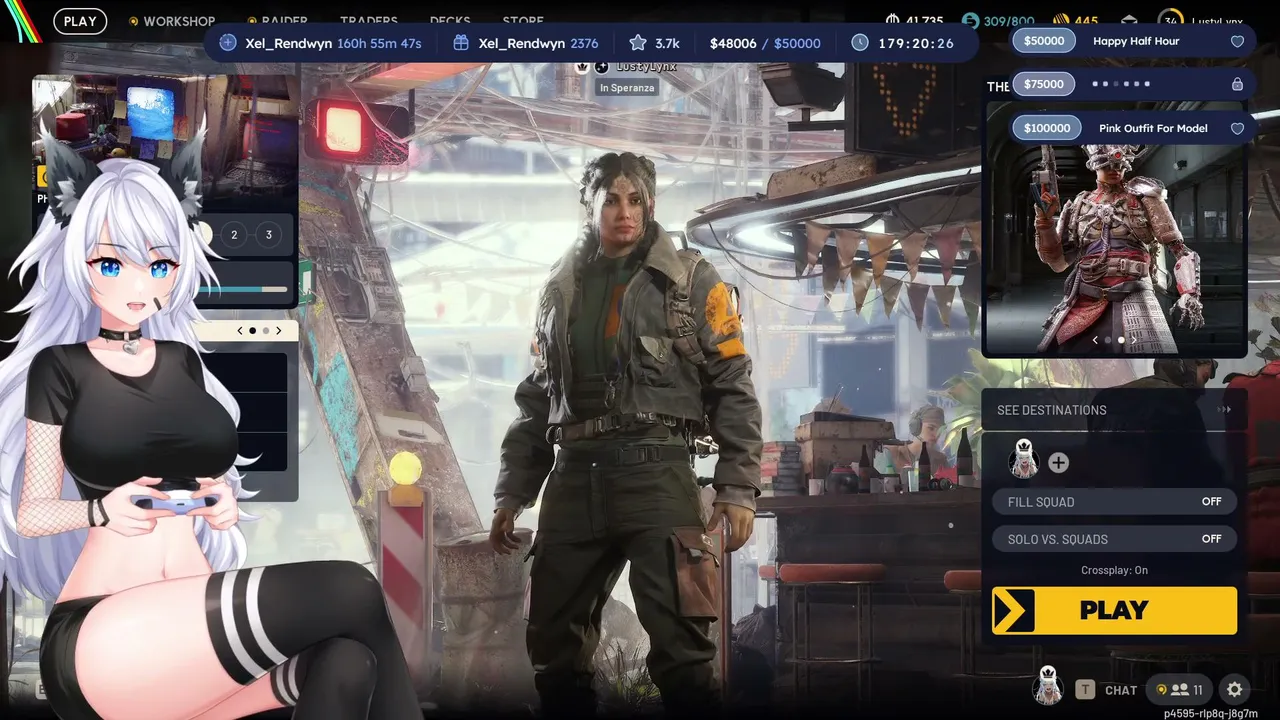Click the Pink Outfit For Model text
Viewport: 1280px width, 720px height.
tap(1153, 128)
